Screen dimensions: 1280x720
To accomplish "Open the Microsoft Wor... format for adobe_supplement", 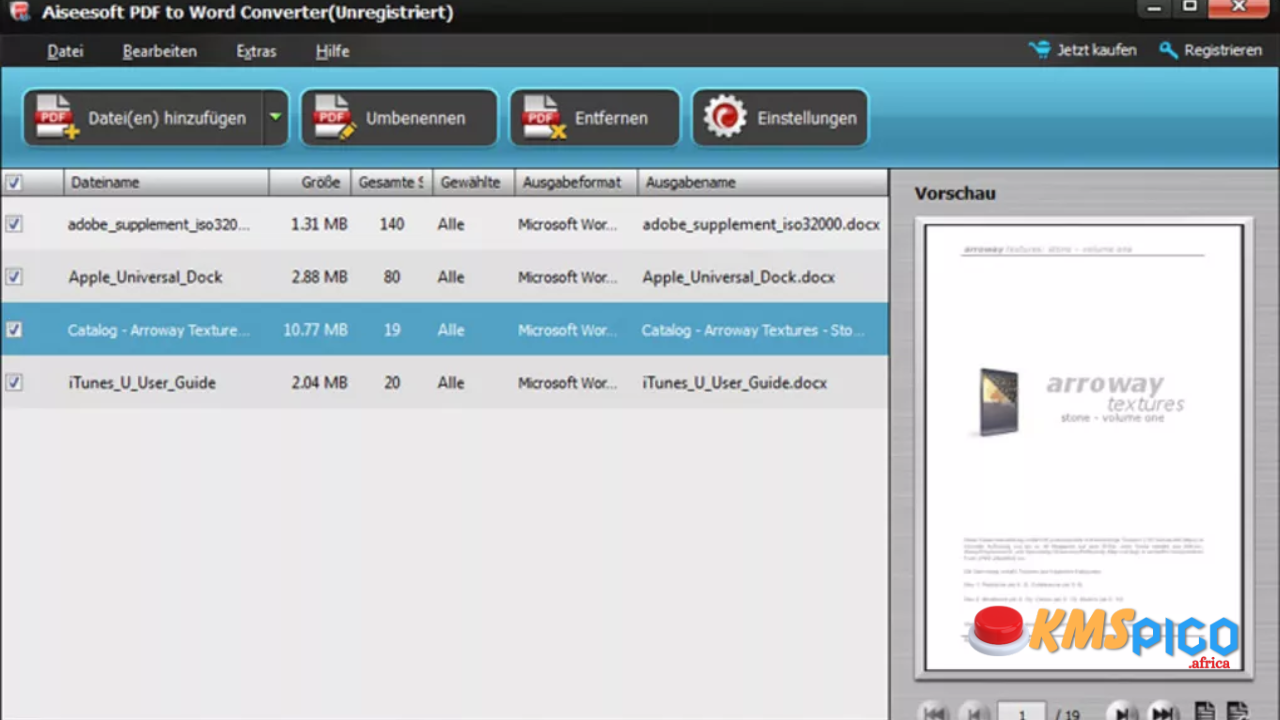I will click(567, 224).
